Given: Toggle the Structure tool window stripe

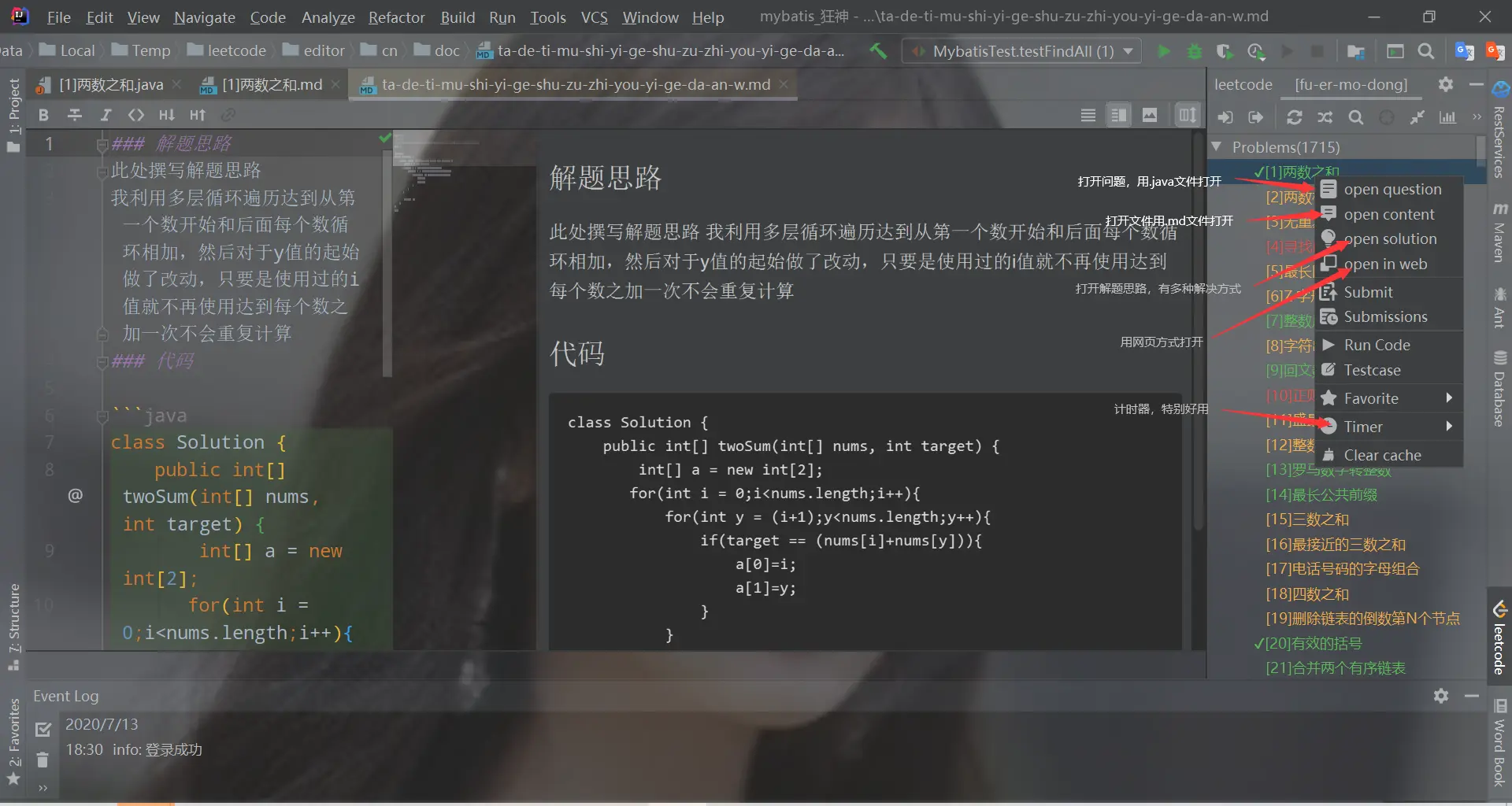Looking at the screenshot, I should (13, 627).
